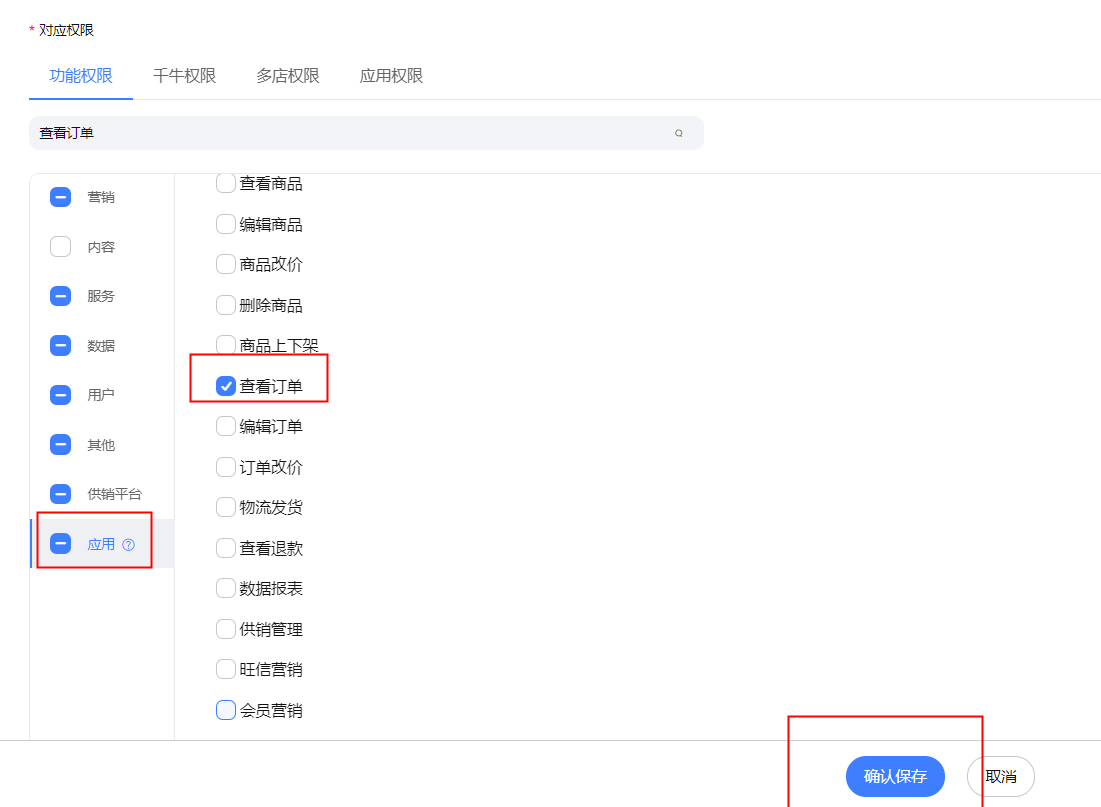Toggle the 服务 category checkbox
This screenshot has height=807, width=1101.
coord(61,296)
